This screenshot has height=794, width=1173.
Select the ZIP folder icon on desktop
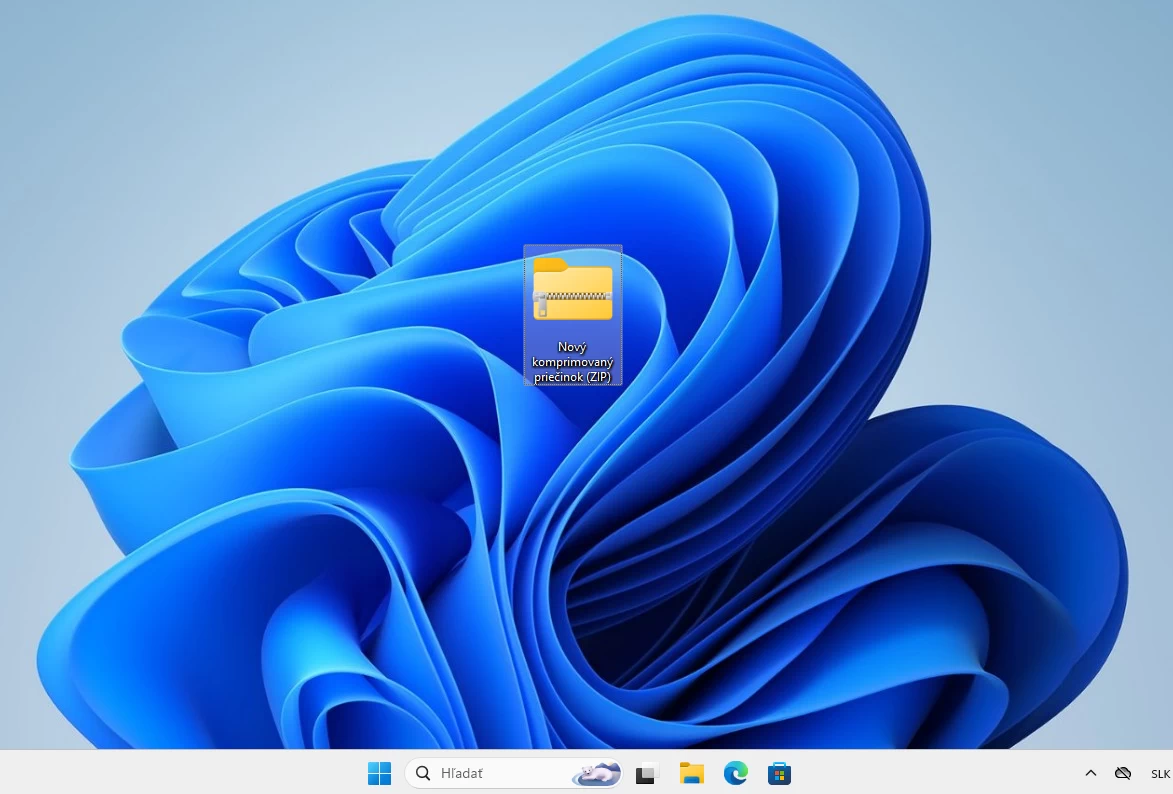point(573,290)
